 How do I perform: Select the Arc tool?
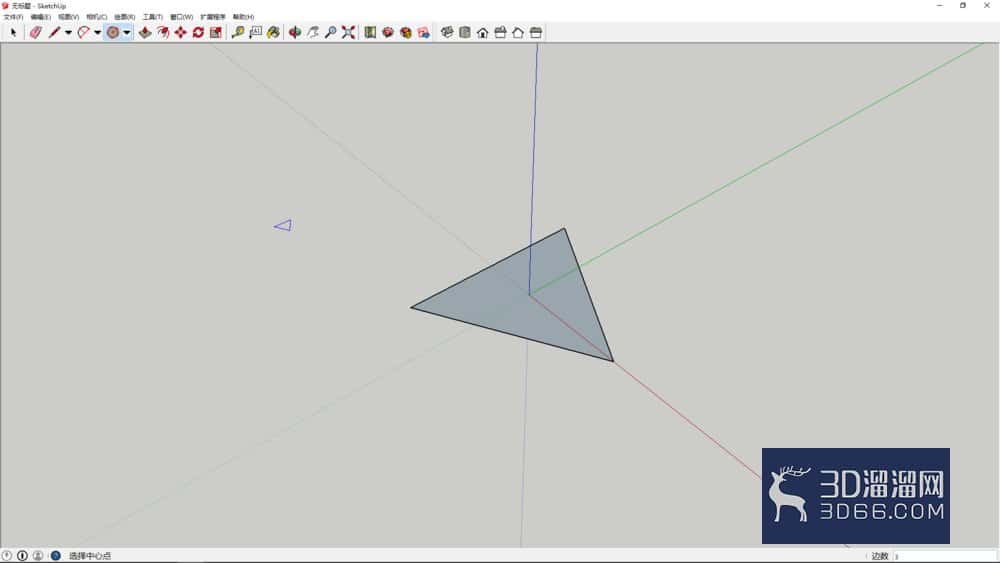84,33
